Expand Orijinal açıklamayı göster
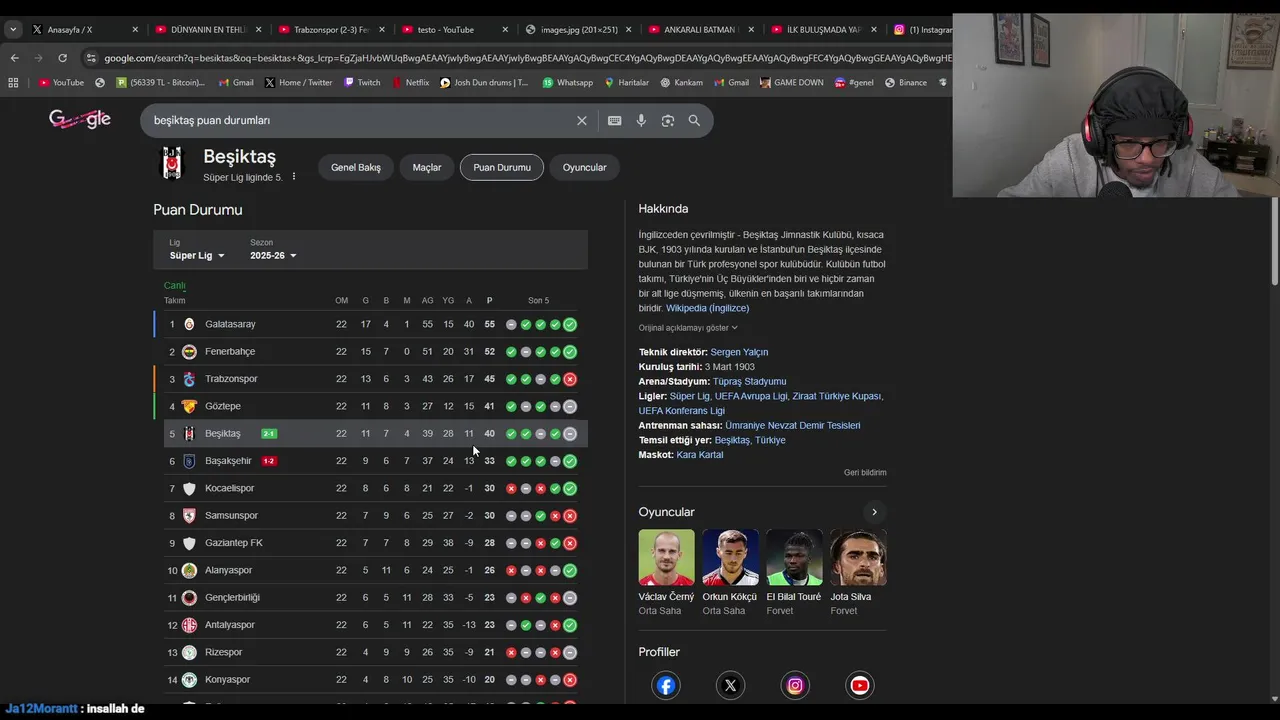1280x720 pixels. pyautogui.click(x=688, y=328)
